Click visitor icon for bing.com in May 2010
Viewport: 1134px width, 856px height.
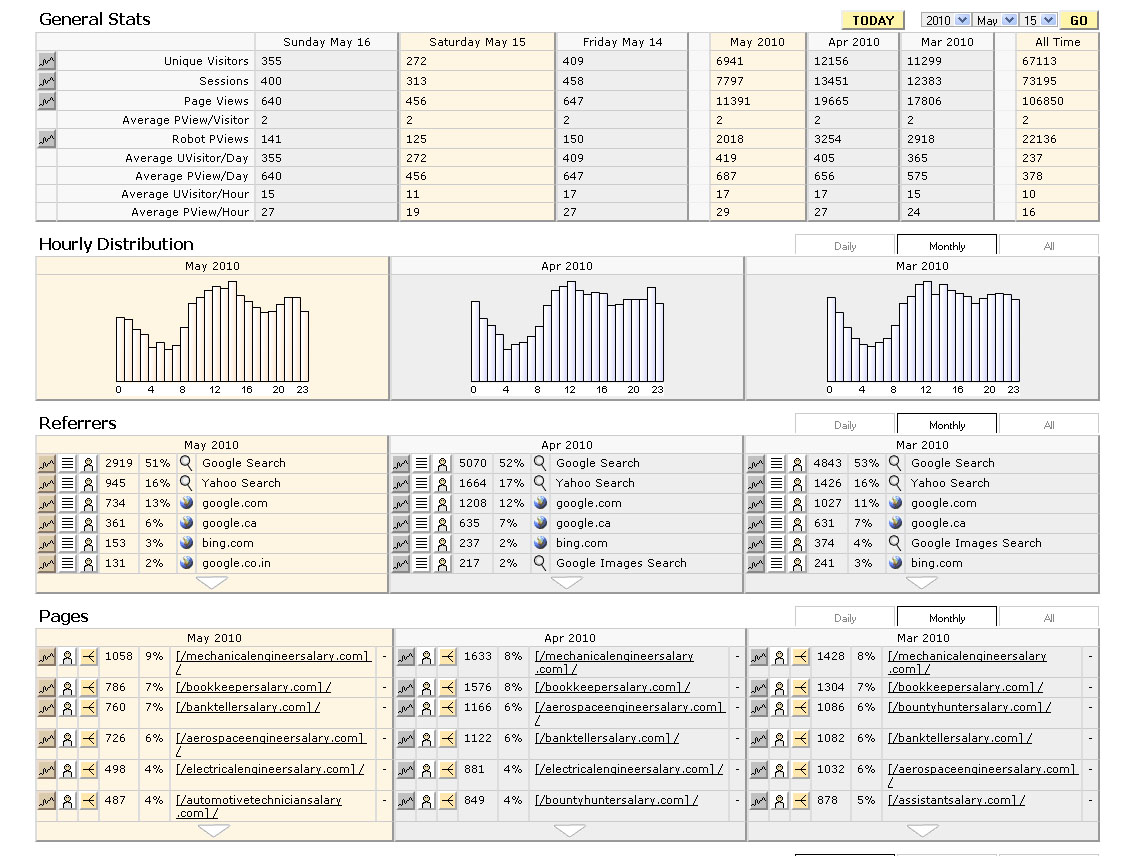89,544
